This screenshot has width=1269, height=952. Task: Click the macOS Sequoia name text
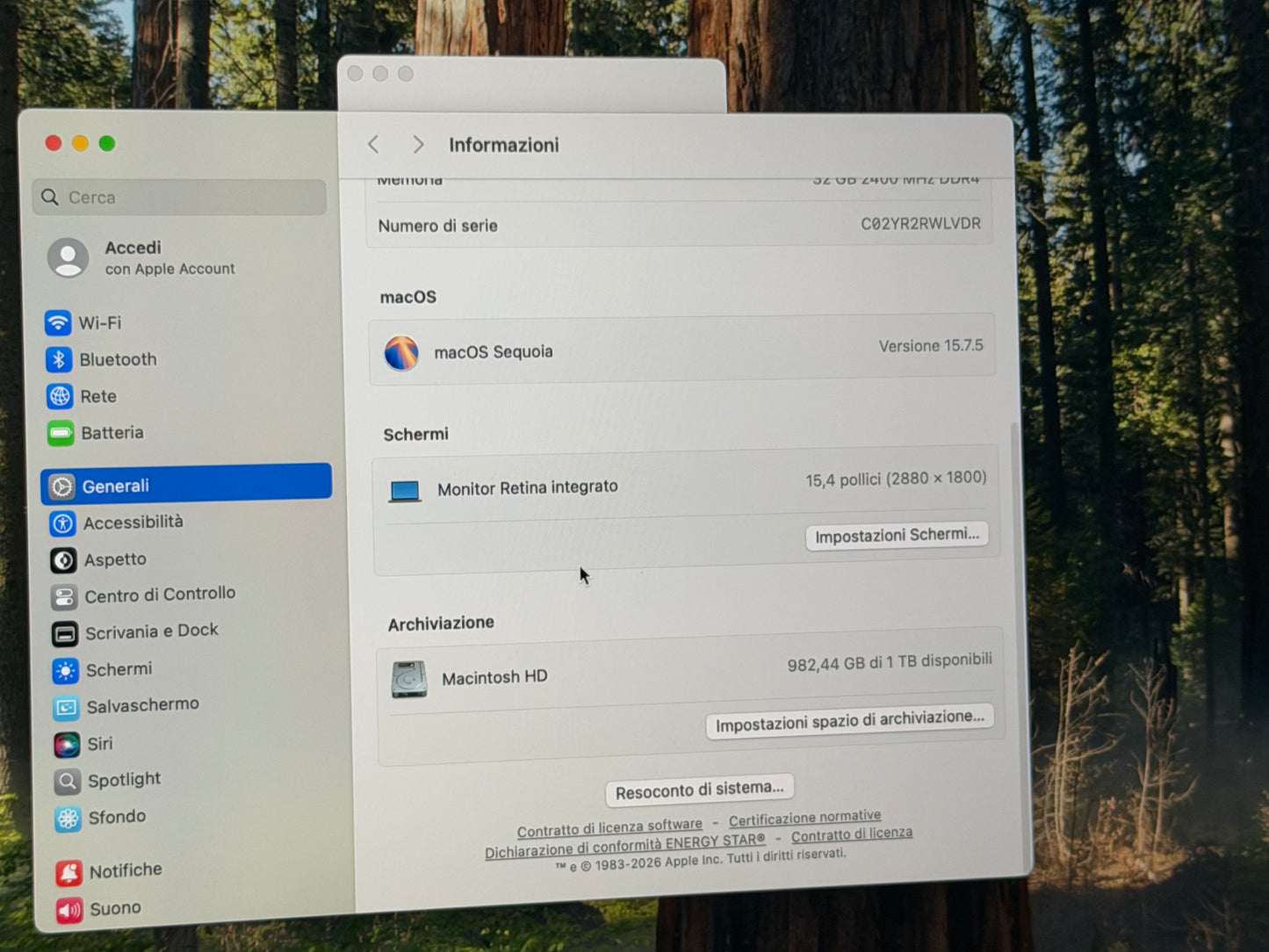[494, 352]
